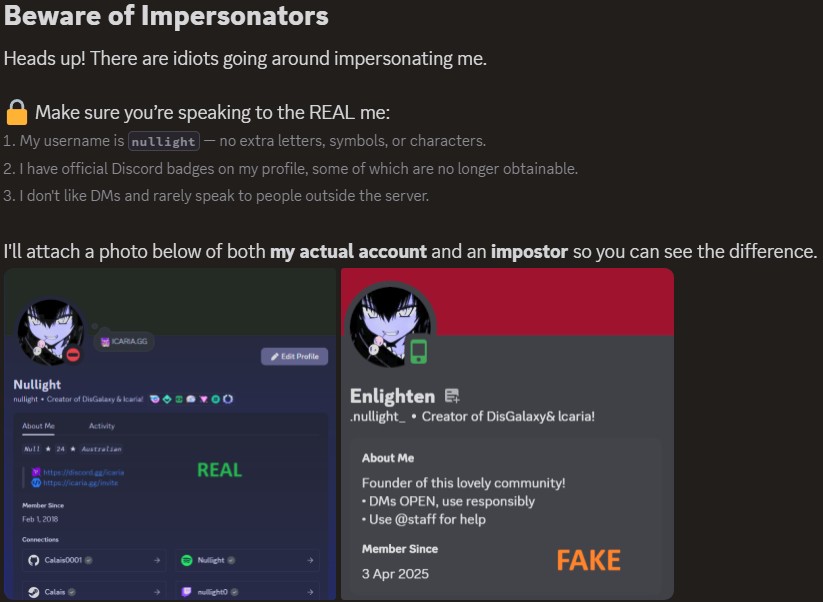Viewport: 823px width, 602px height.
Task: Switch to the Activity tab
Action: [x=101, y=426]
